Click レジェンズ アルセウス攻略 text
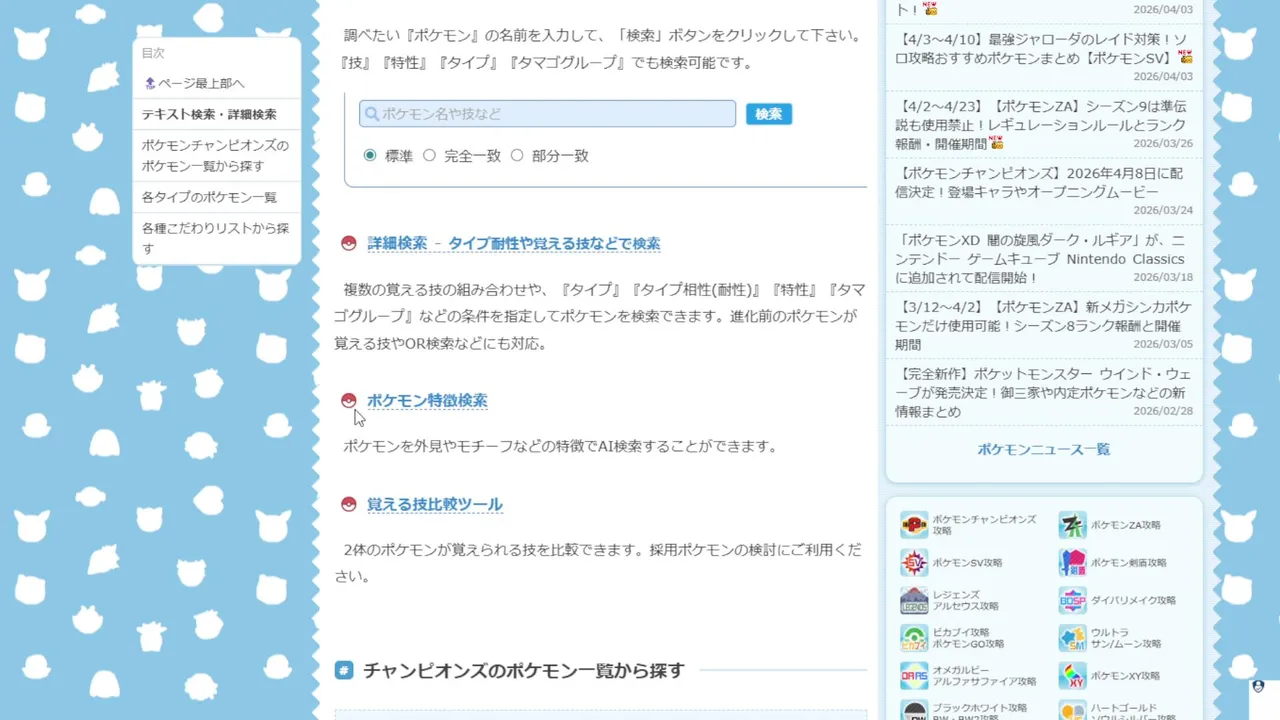 [966, 601]
